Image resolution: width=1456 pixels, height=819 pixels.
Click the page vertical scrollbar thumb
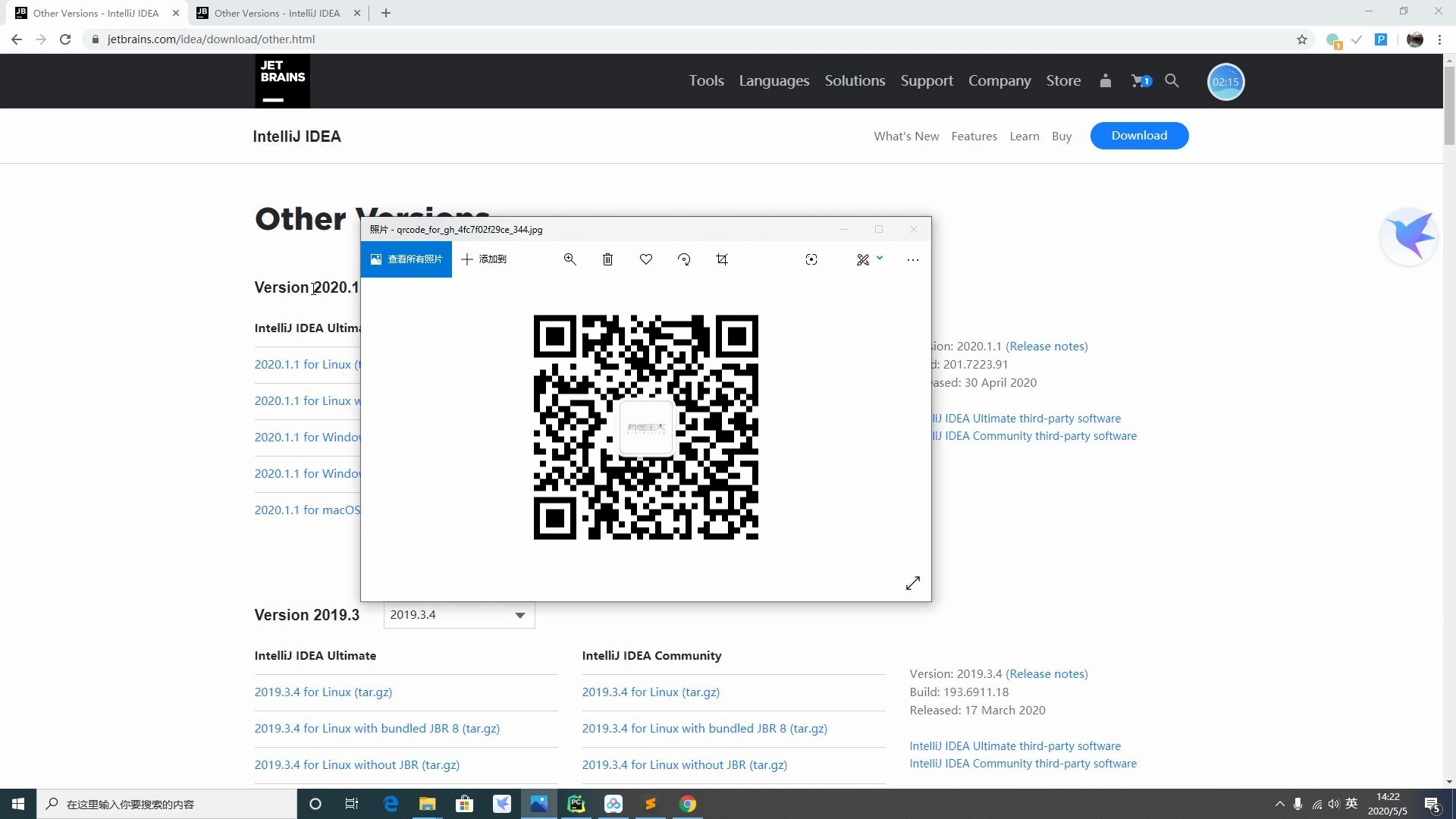(x=1449, y=104)
